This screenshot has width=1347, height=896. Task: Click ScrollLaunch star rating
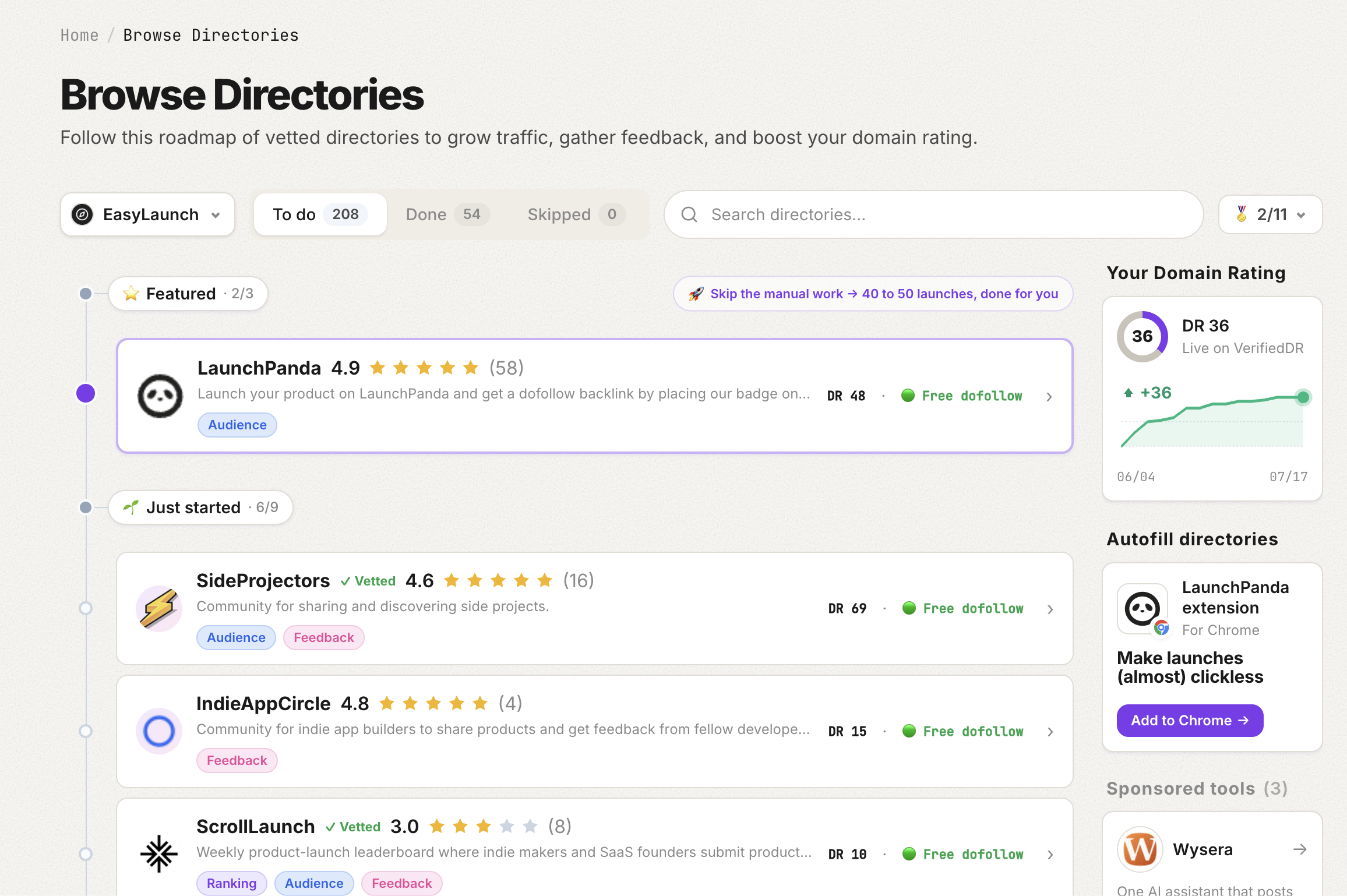pyautogui.click(x=484, y=826)
